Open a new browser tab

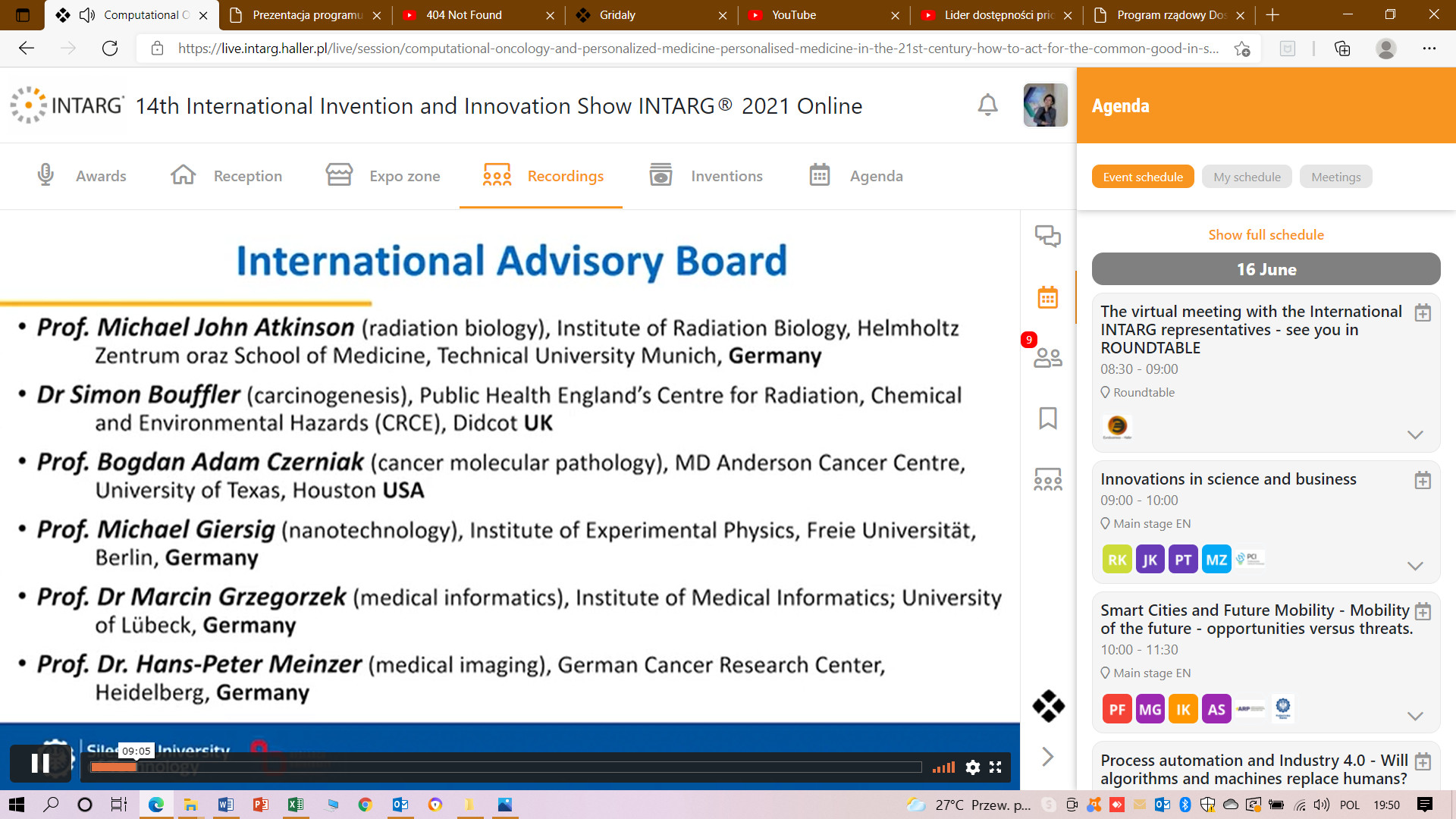[x=1272, y=15]
